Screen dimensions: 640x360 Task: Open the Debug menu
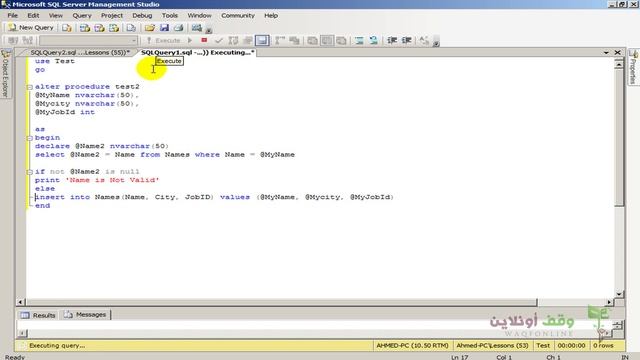tap(142, 16)
